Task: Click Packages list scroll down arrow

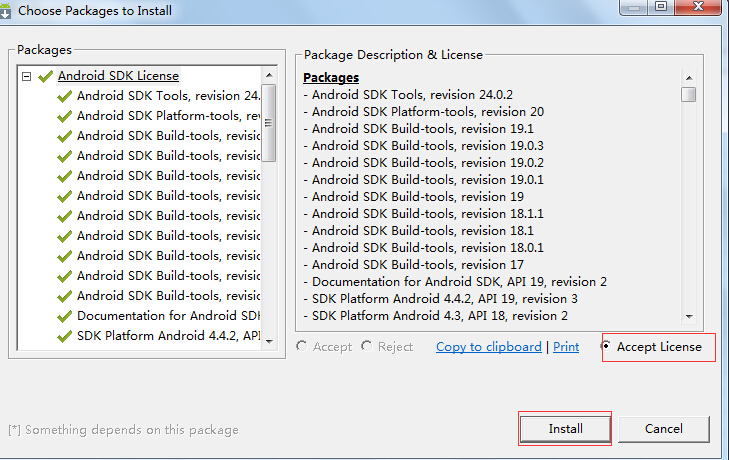Action: pyautogui.click(x=269, y=341)
